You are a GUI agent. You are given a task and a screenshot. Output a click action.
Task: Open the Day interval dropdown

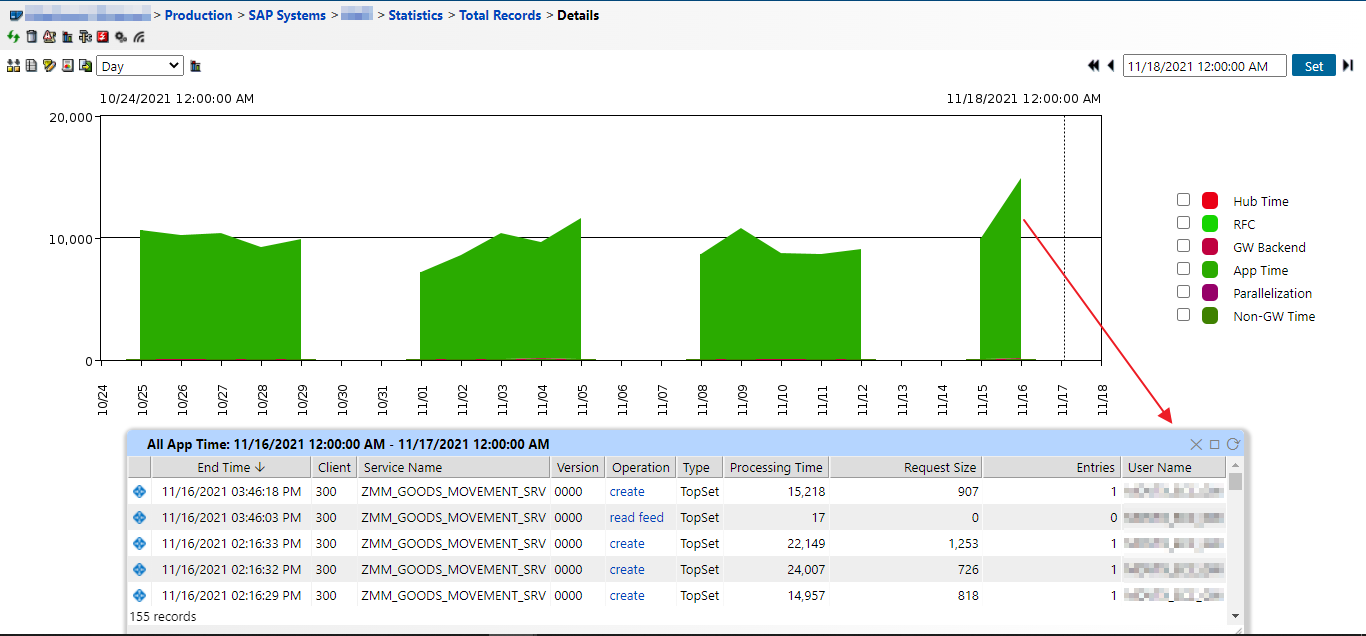pos(139,65)
